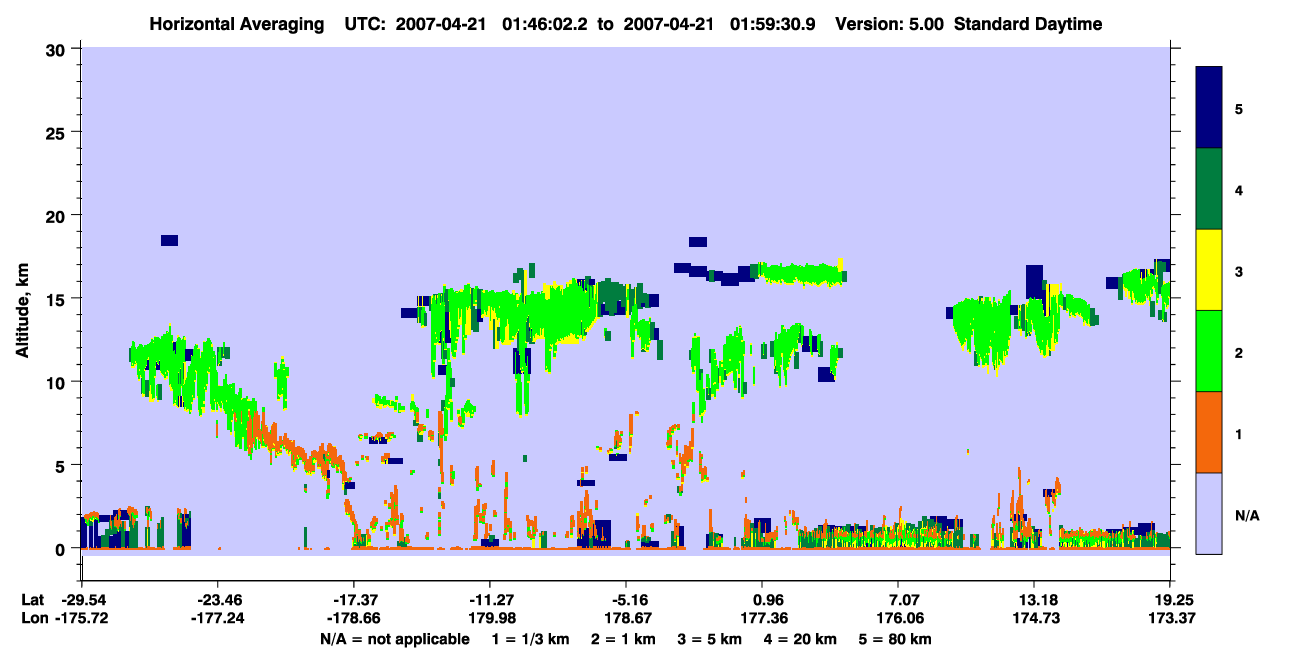Click the '2 = 1 km' legend text
The width and height of the screenshot is (1300, 667).
pyautogui.click(x=622, y=639)
